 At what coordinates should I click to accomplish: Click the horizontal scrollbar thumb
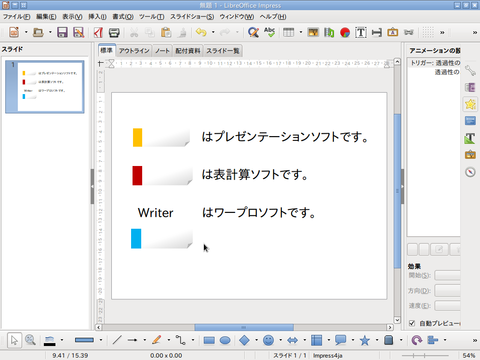pos(244,327)
